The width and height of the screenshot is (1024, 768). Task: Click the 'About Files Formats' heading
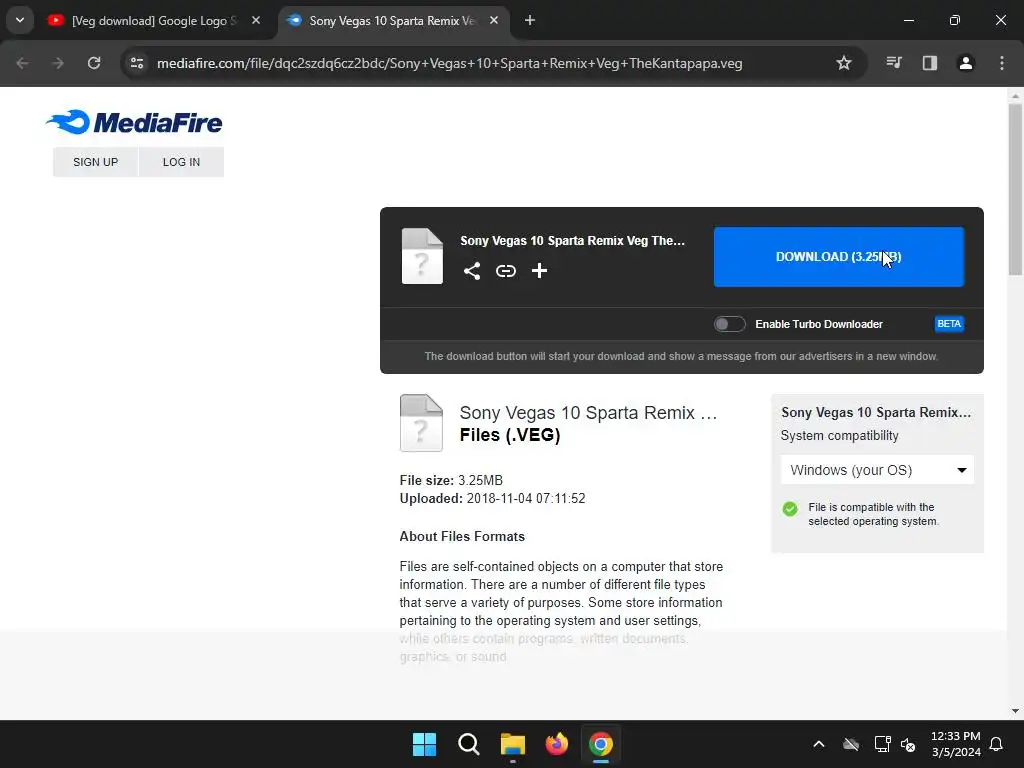click(462, 537)
